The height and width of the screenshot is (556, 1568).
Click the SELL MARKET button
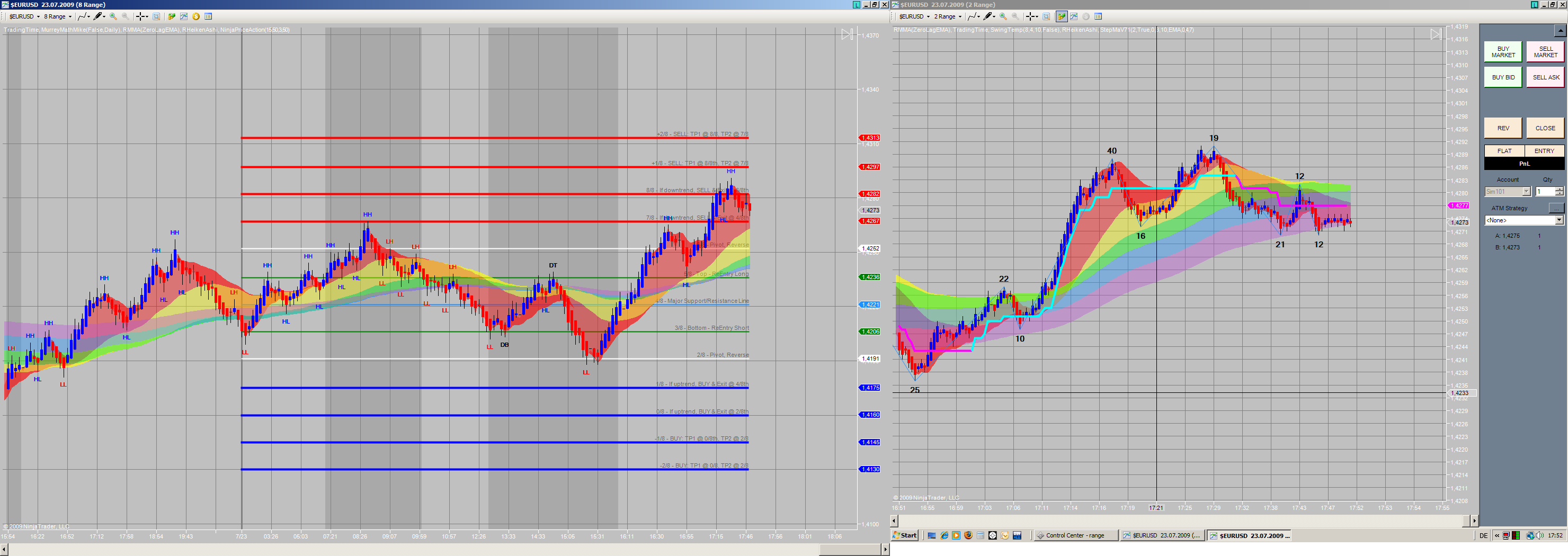pyautogui.click(x=1545, y=52)
